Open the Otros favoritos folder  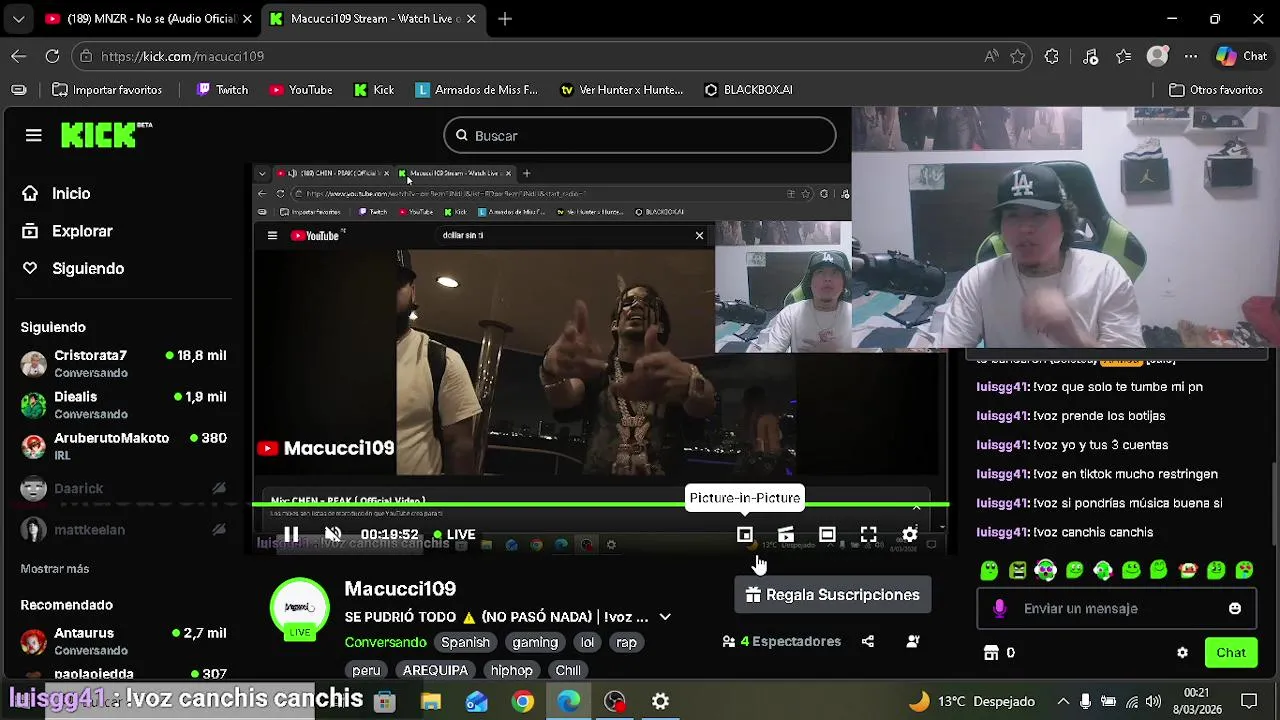1216,90
